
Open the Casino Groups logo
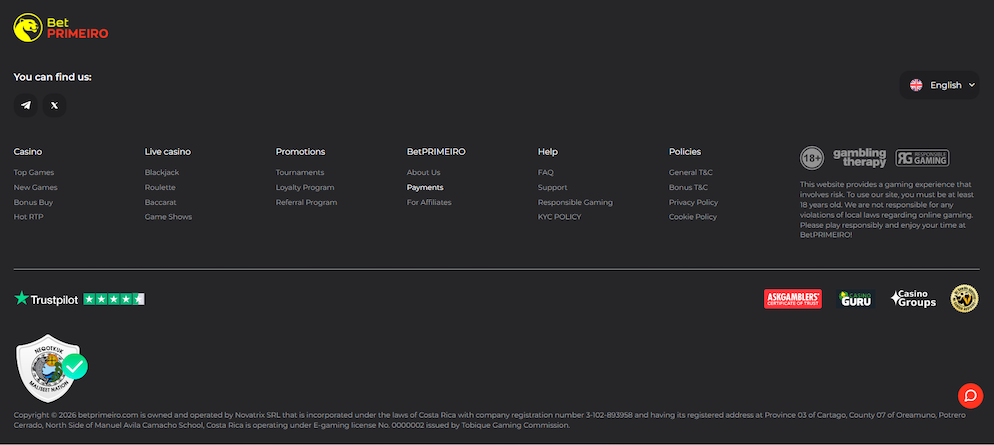coord(913,299)
